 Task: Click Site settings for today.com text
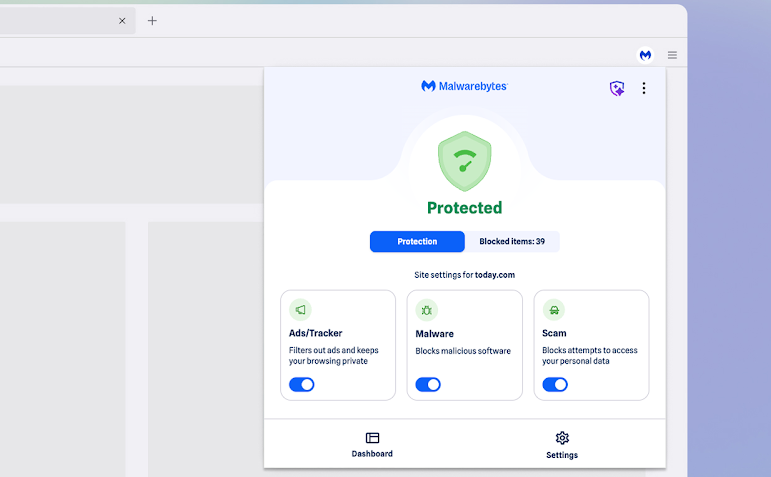[x=465, y=275]
